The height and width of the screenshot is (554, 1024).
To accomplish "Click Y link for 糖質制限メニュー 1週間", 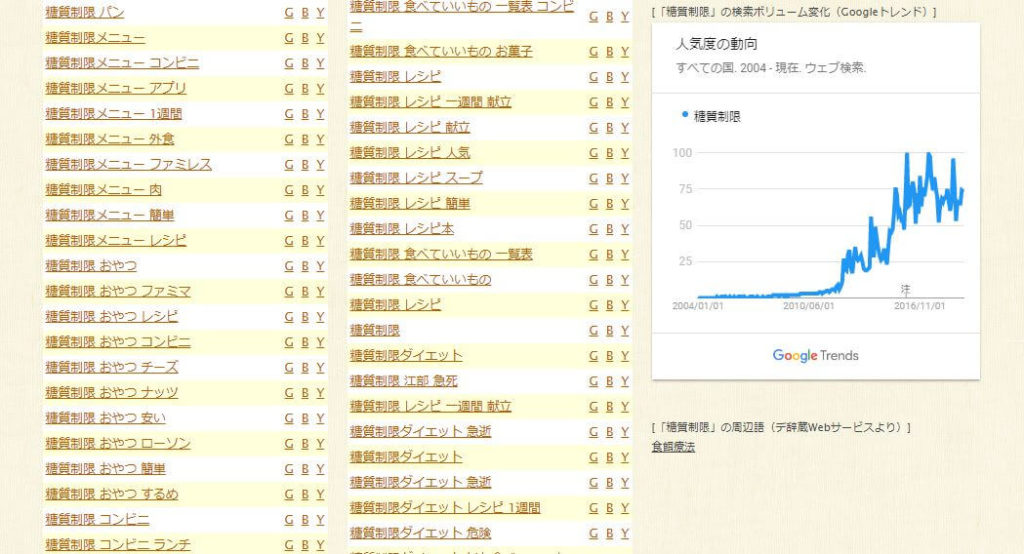I will coord(320,114).
